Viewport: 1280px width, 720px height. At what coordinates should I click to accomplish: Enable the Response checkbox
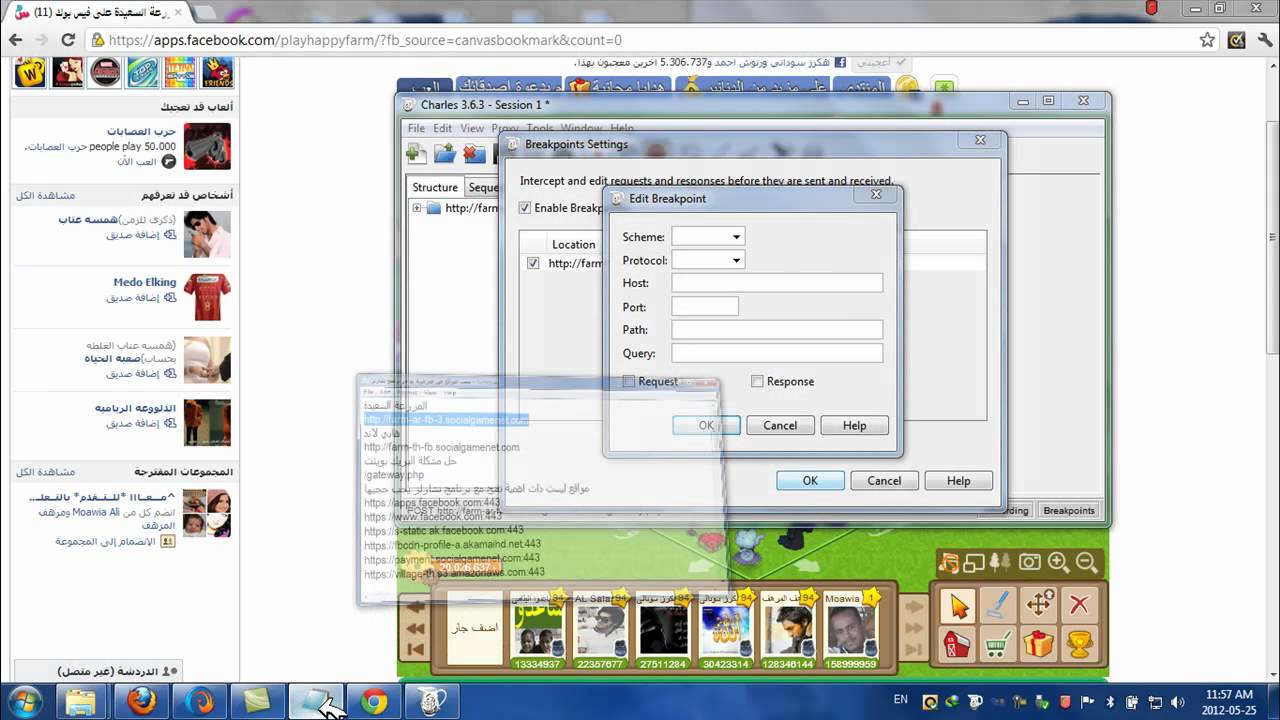(757, 381)
